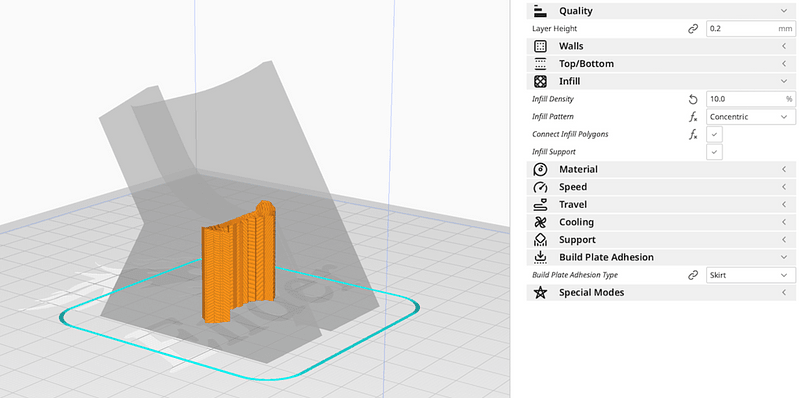The width and height of the screenshot is (800, 398).
Task: Expand the Cooling section with its chevron
Action: pos(784,222)
